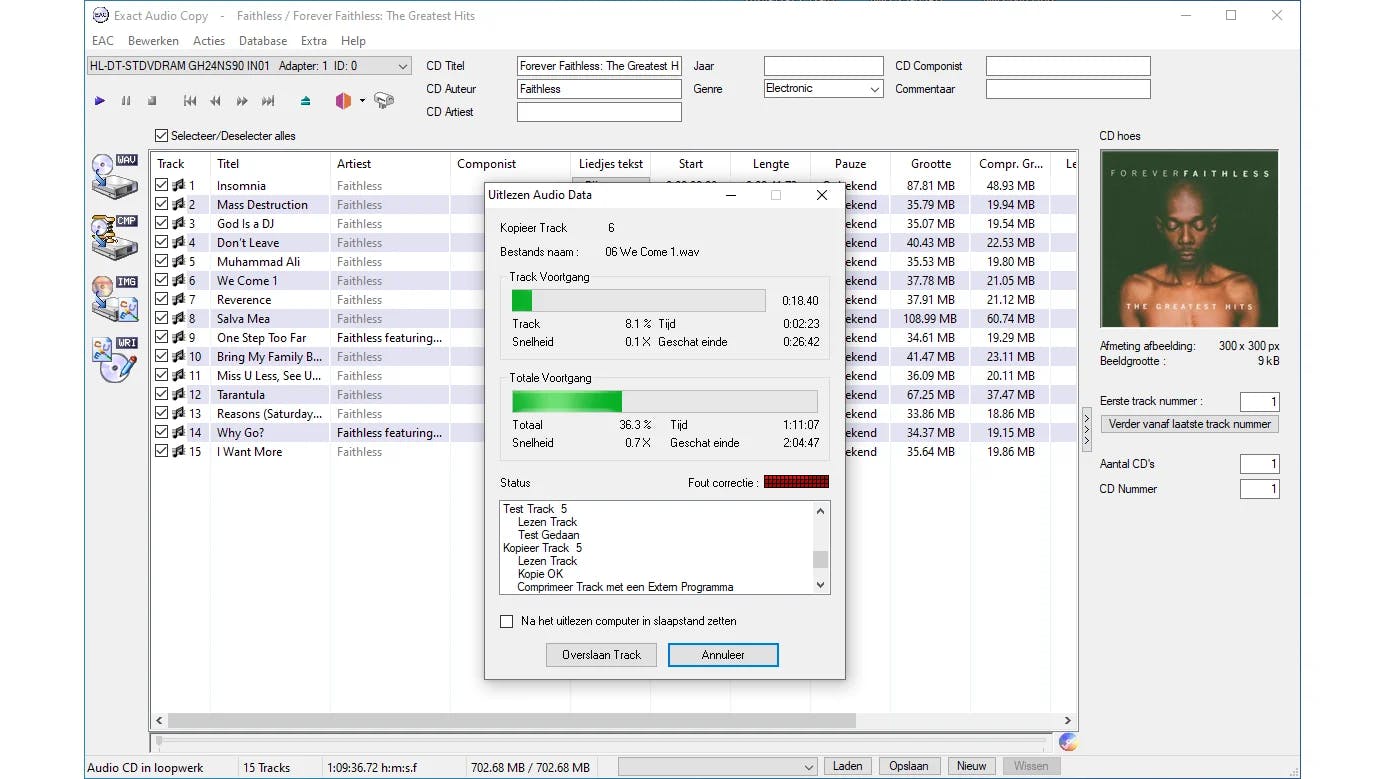Click the track list horizontal scrollbar right arrow
This screenshot has height=779, width=1385.
click(x=1068, y=720)
